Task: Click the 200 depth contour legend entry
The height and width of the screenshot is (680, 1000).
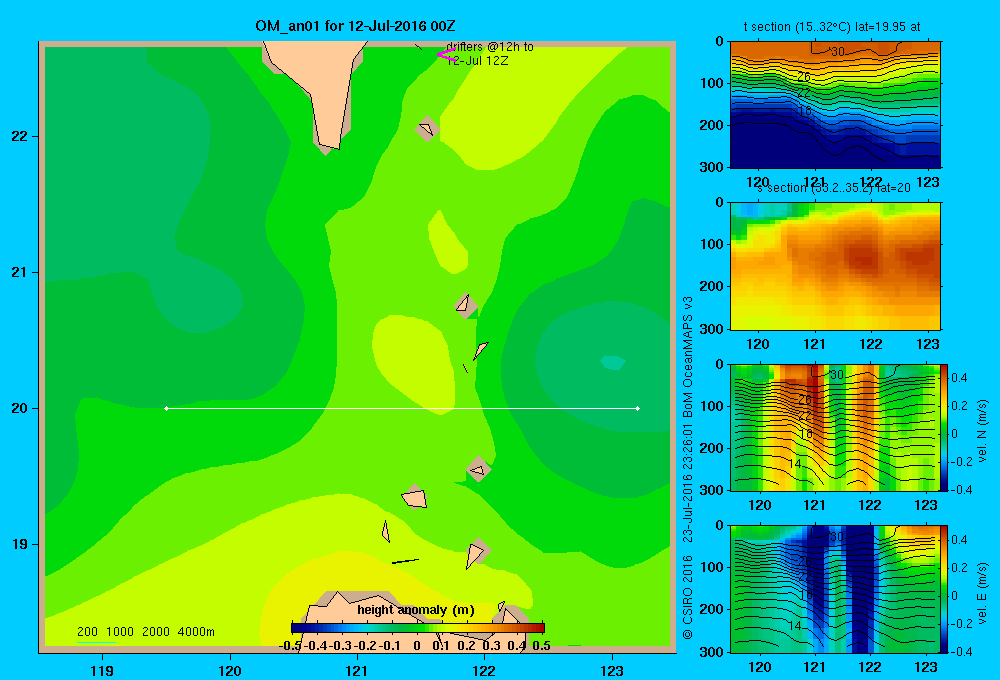Action: 87,632
